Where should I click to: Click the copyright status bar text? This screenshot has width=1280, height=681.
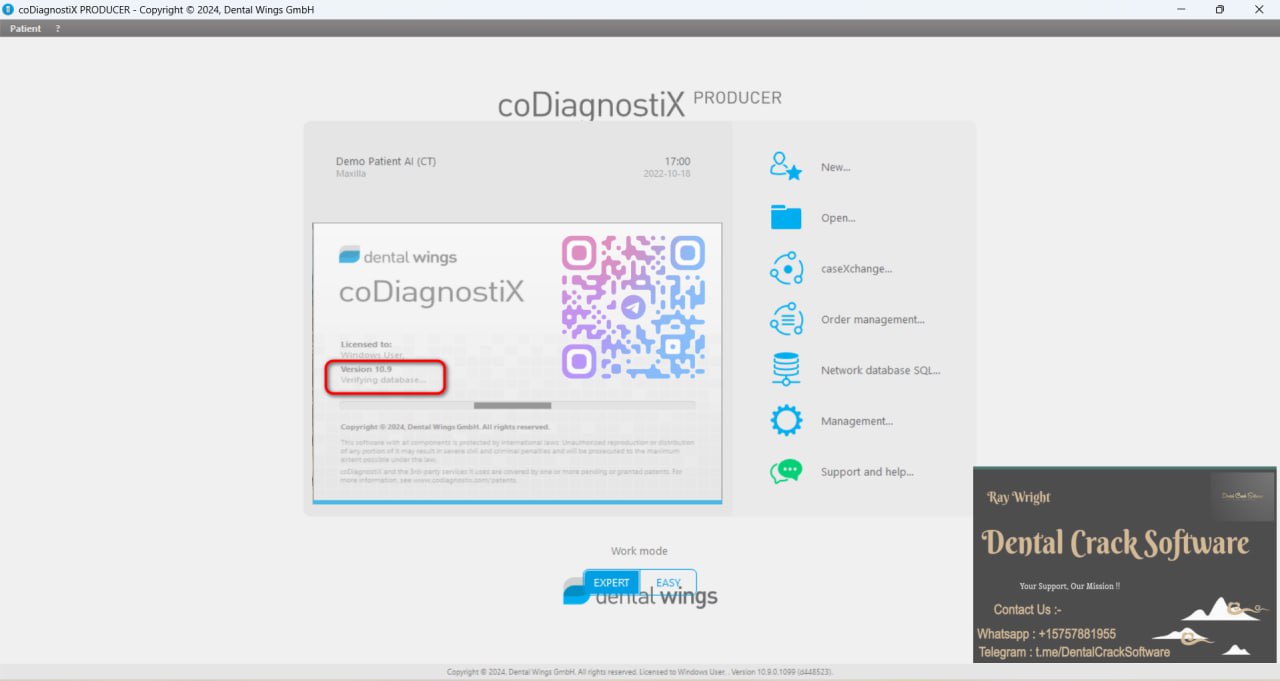coord(640,672)
